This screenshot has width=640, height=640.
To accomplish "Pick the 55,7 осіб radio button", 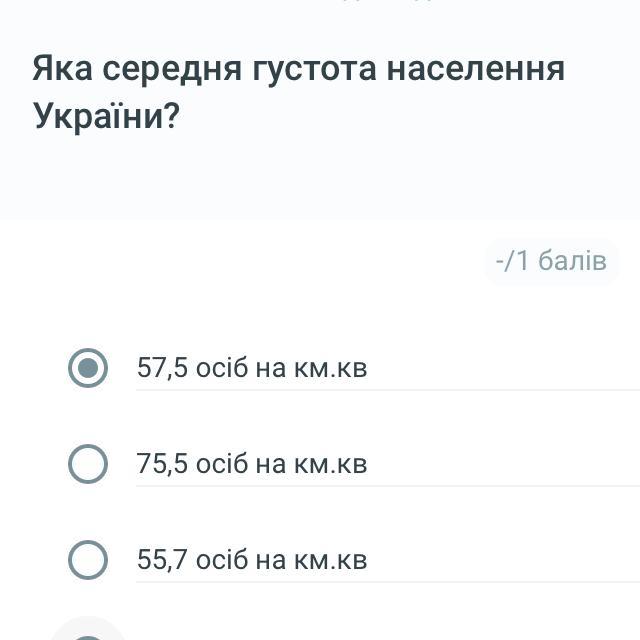I will pos(88,560).
